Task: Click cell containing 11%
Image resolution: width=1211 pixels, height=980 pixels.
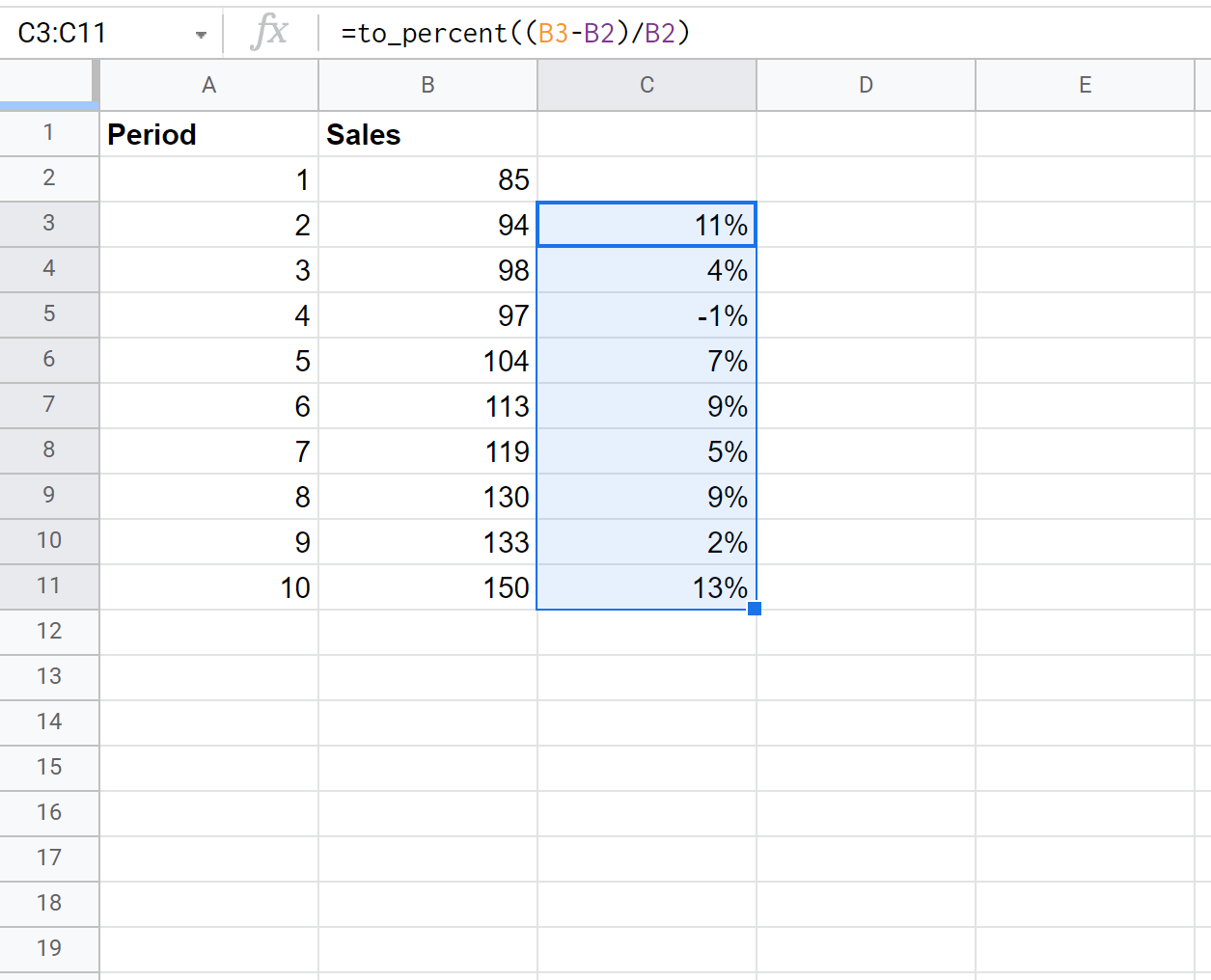Action: point(647,226)
